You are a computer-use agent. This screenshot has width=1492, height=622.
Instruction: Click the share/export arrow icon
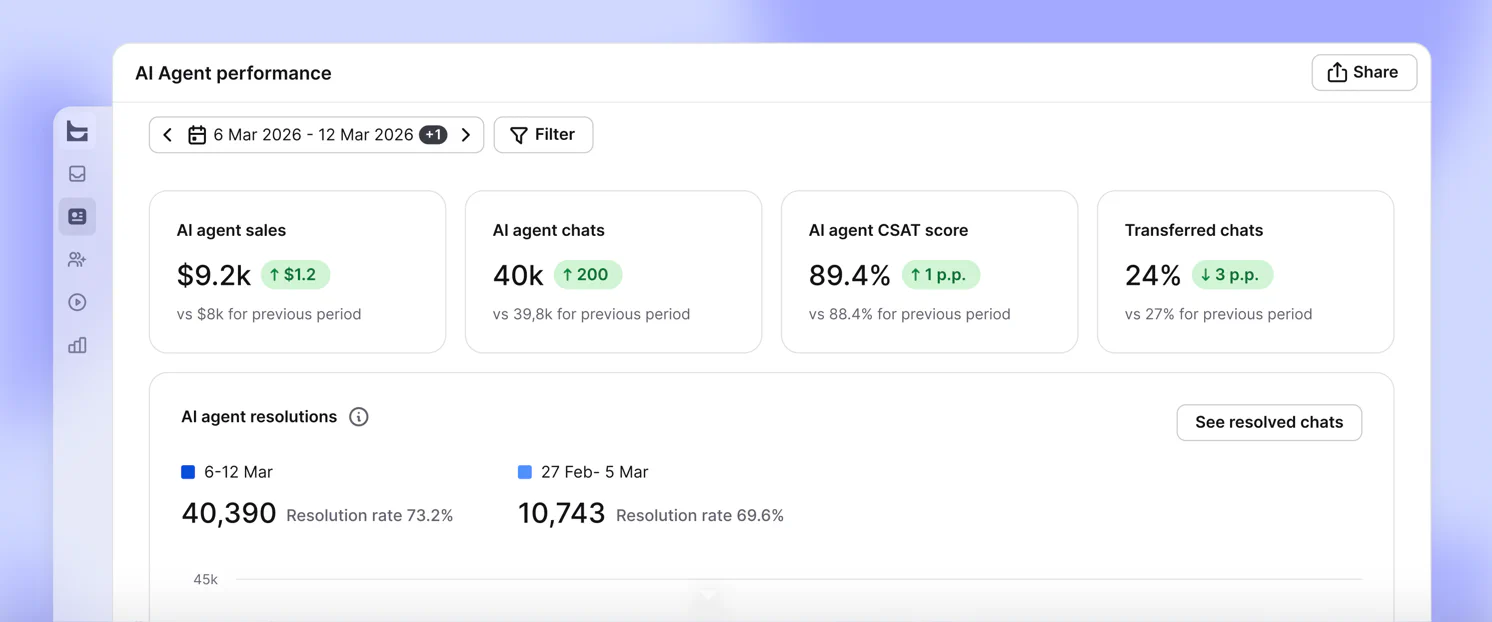click(1337, 72)
